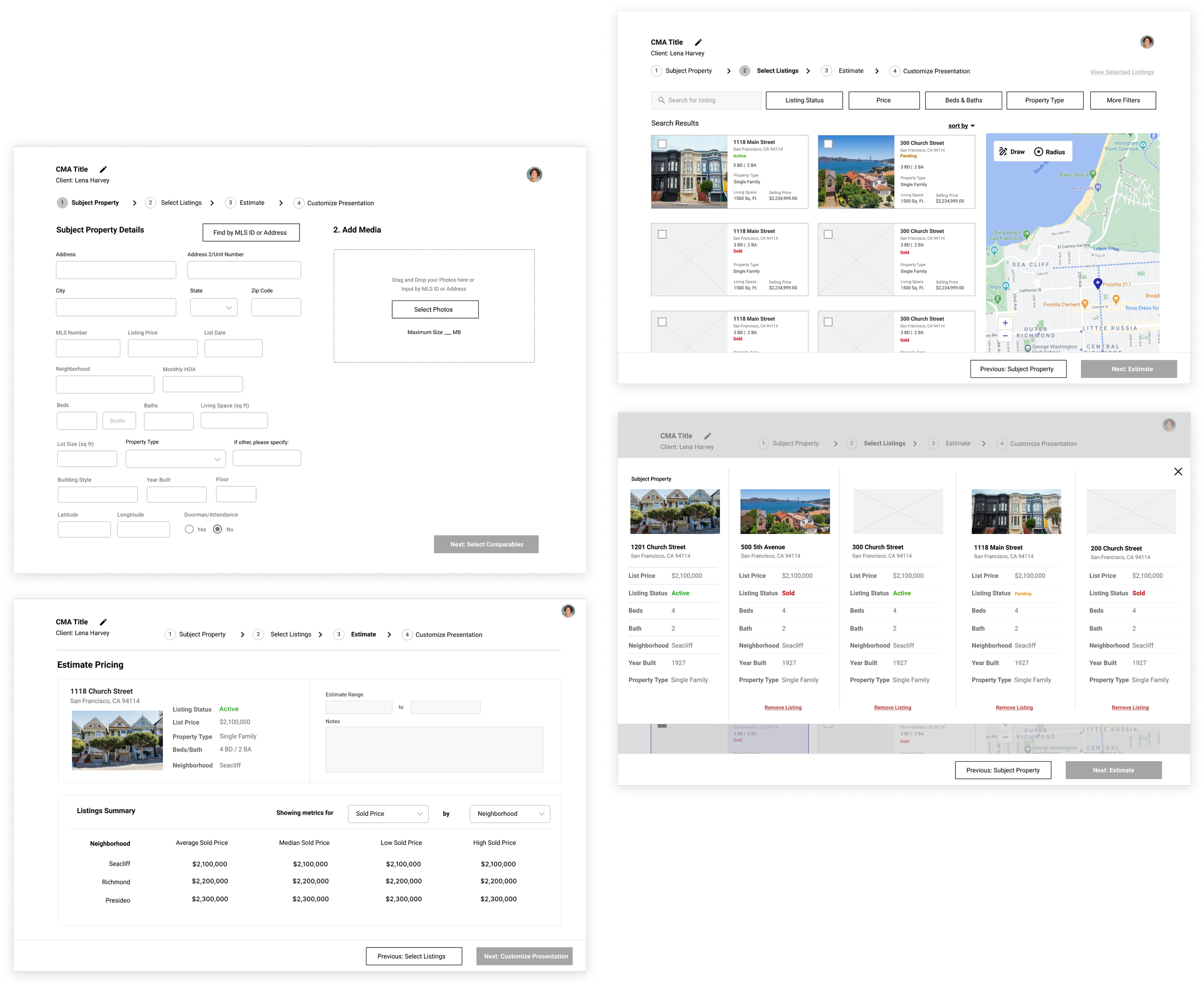Open the State dropdown in the property form
Viewport: 1204px width, 987px height.
point(214,308)
